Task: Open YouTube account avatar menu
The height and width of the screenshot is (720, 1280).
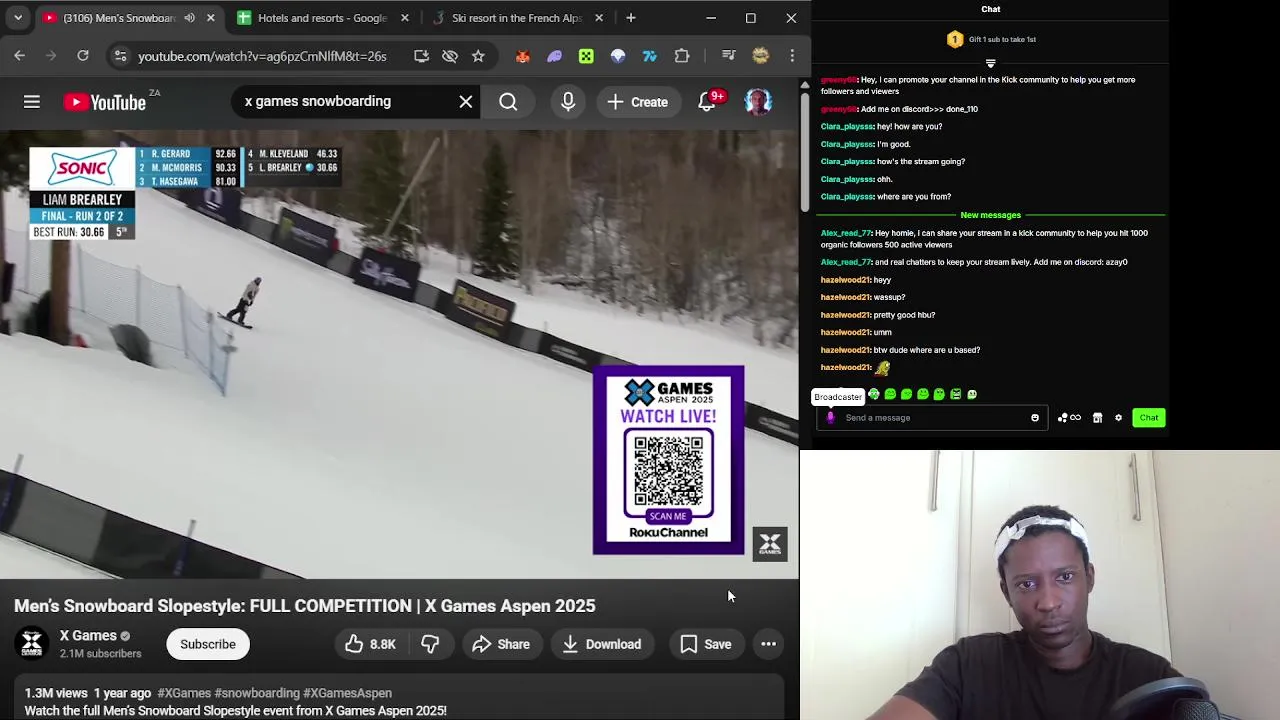Action: (758, 101)
